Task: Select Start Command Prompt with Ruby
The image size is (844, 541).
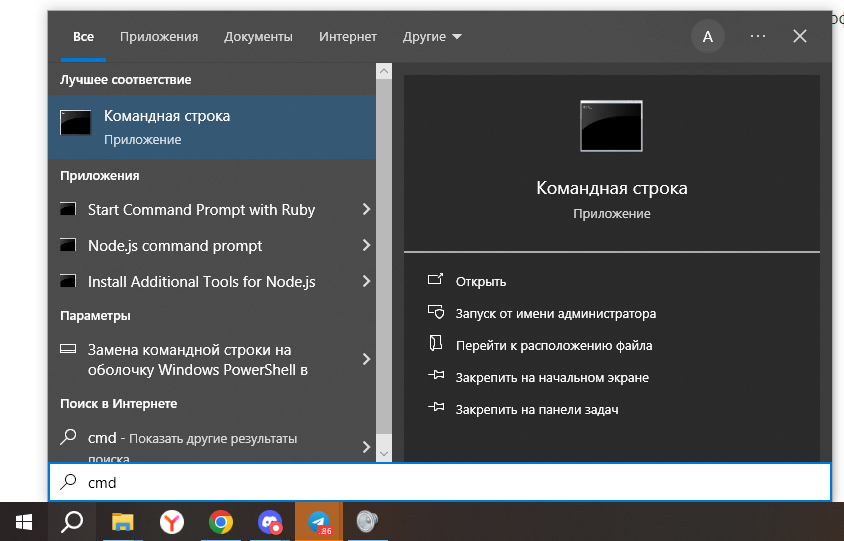Action: [x=201, y=209]
